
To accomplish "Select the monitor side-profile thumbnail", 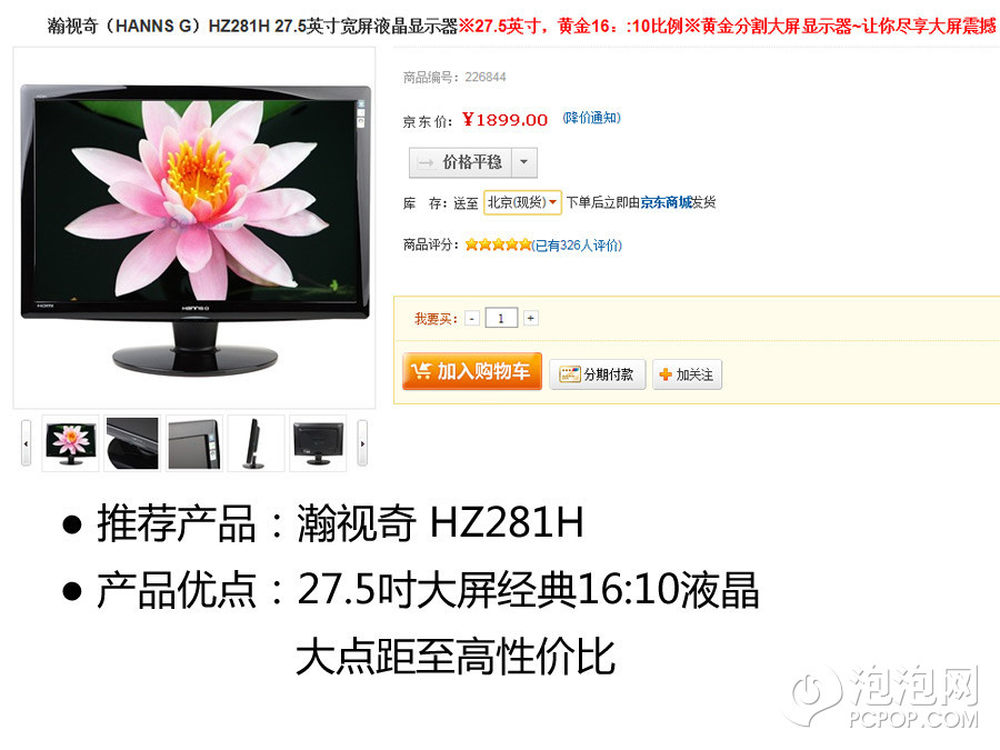I will [x=256, y=443].
